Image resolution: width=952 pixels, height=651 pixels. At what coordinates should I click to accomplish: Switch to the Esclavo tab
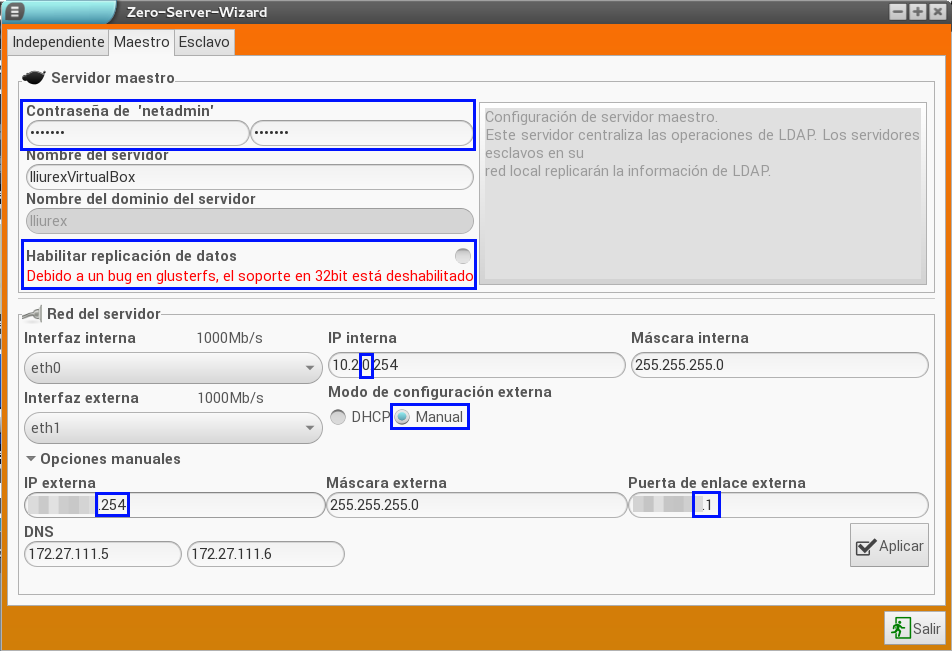tap(204, 43)
